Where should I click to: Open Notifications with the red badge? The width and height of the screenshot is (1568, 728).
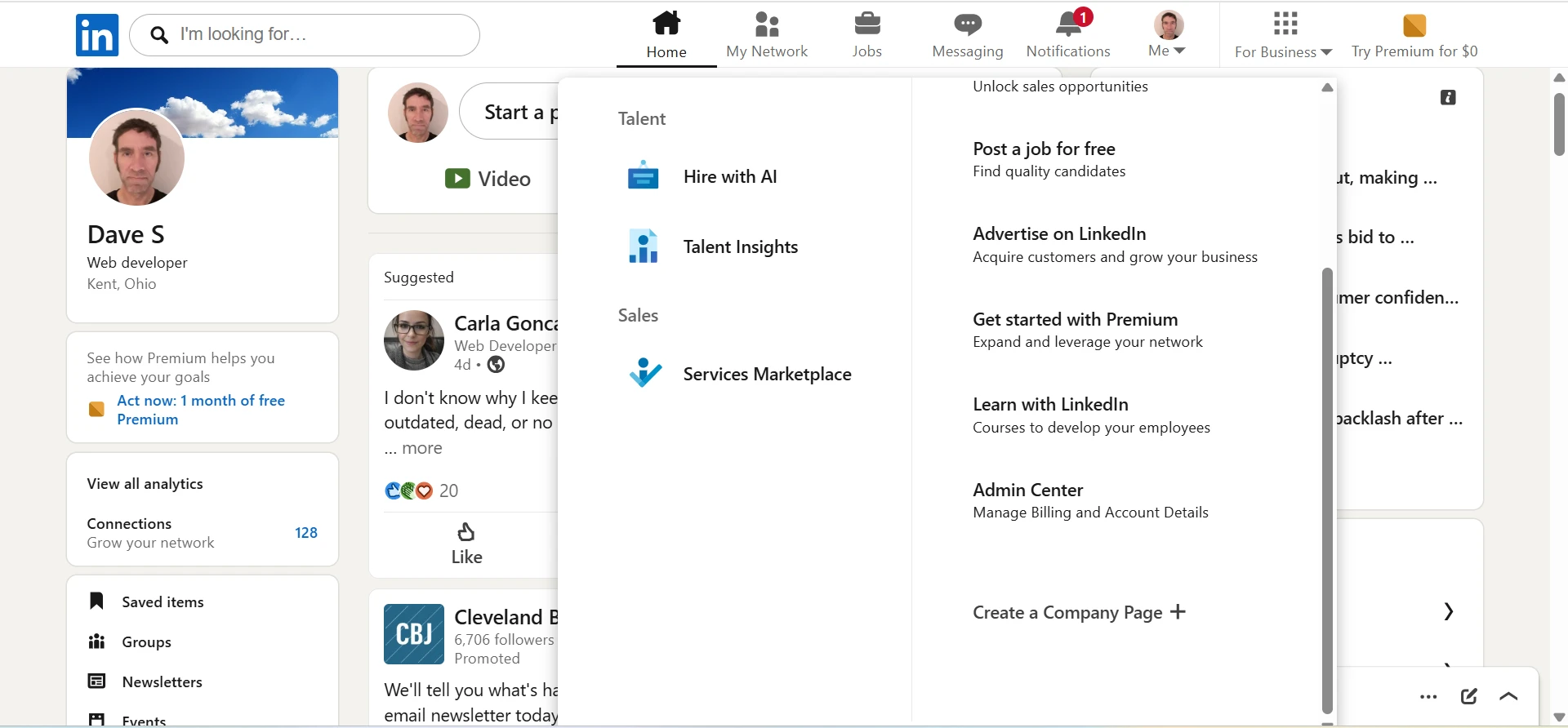click(1068, 35)
